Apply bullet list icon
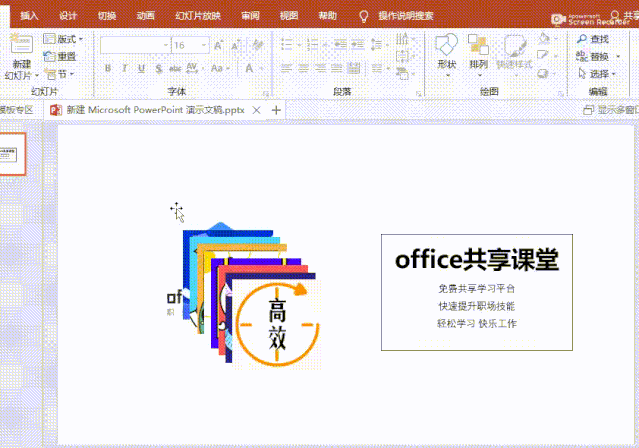 (x=287, y=44)
